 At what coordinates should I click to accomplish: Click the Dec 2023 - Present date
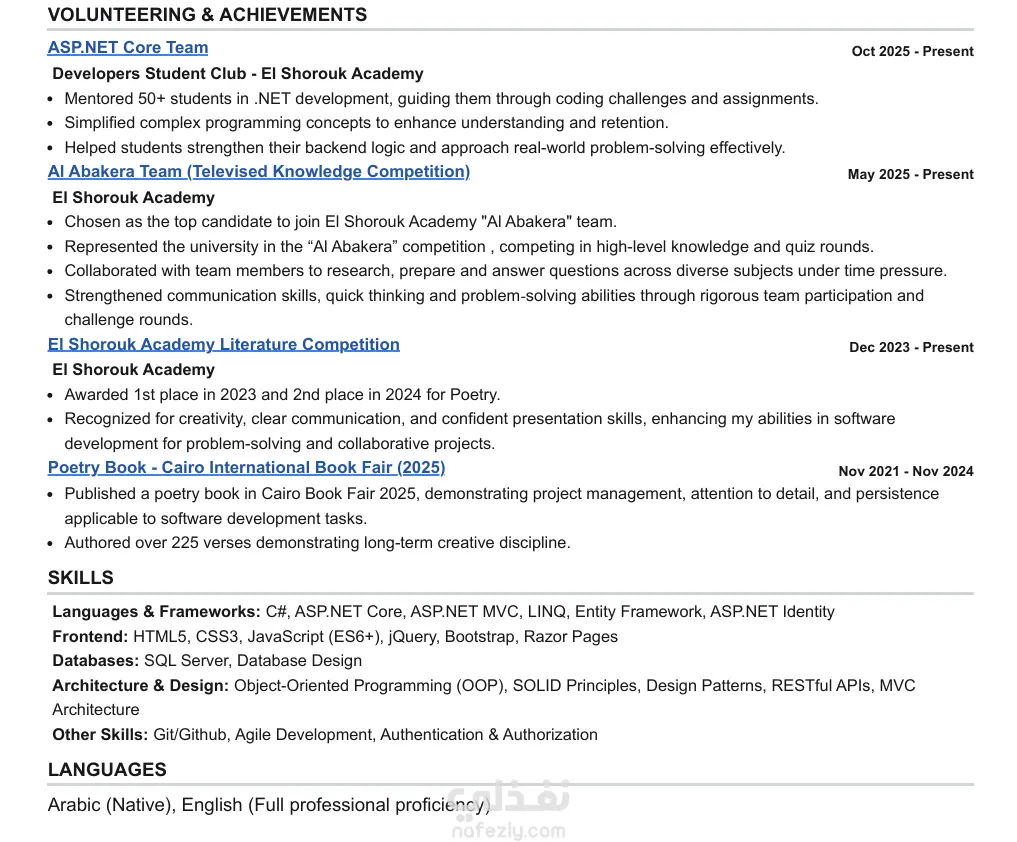pyautogui.click(x=911, y=347)
